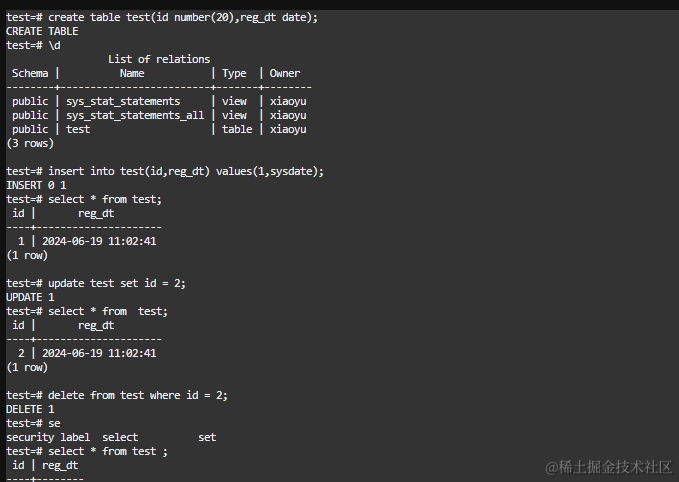
Task: Click the UPDATE 1 output line
Action: point(31,297)
